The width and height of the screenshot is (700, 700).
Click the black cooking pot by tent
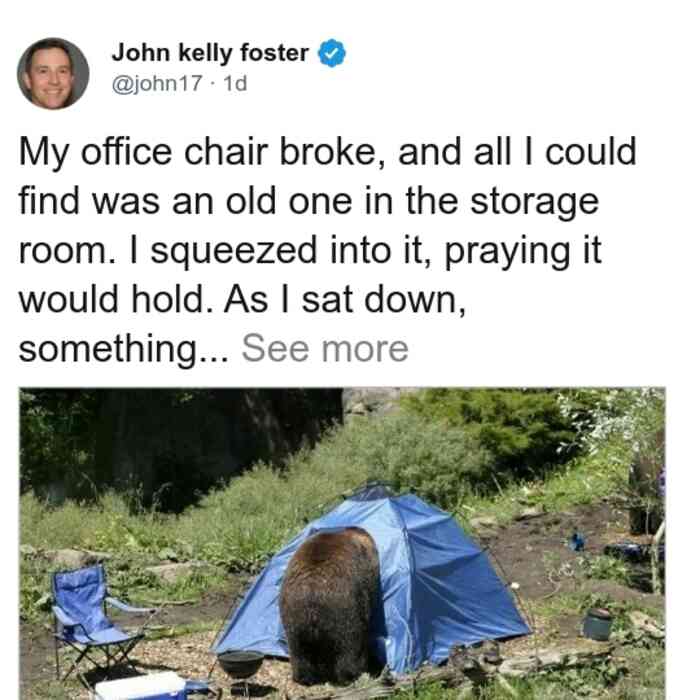tap(241, 663)
